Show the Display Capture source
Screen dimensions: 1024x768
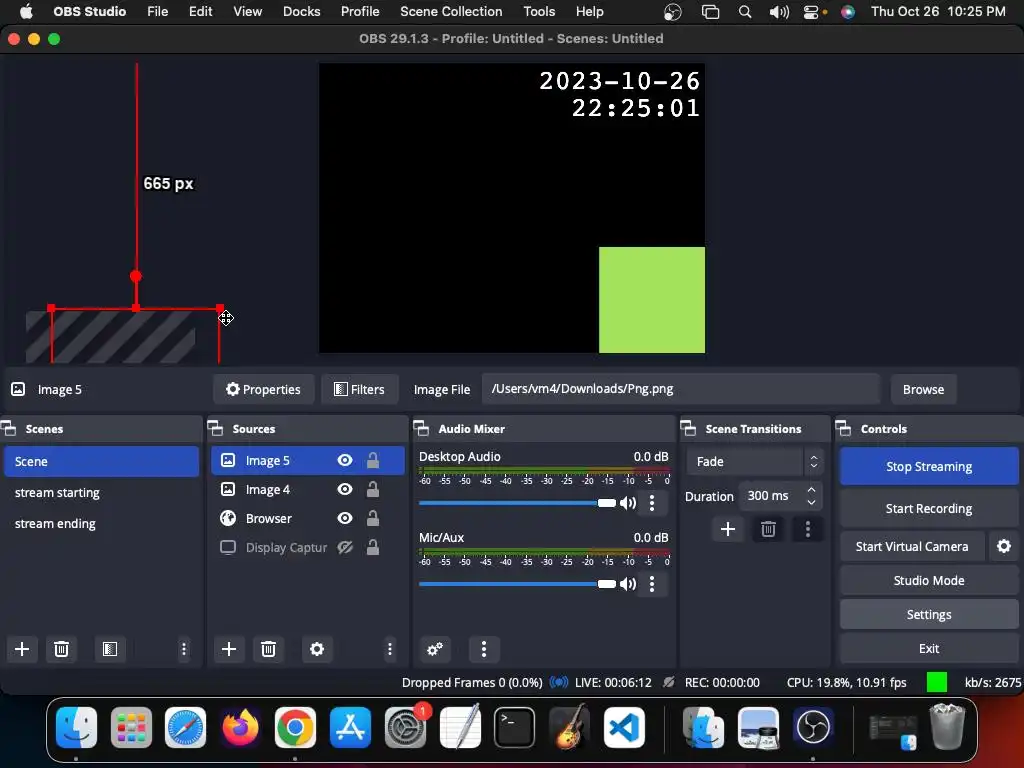[345, 547]
